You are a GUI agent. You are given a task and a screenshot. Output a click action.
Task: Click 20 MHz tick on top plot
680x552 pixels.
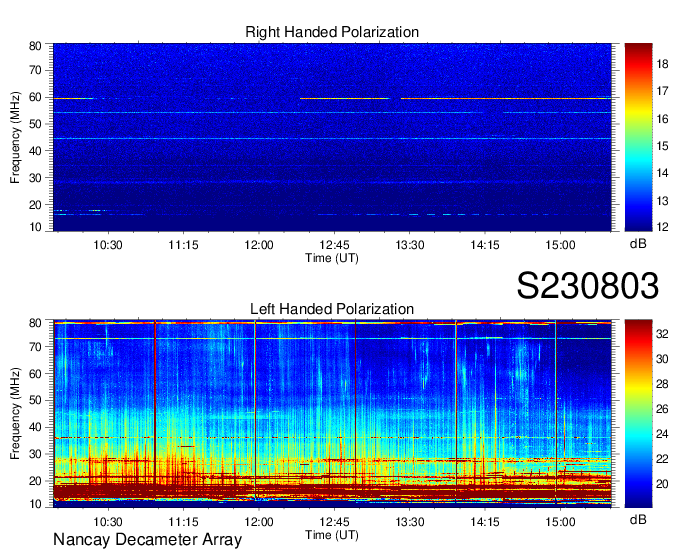coord(35,205)
